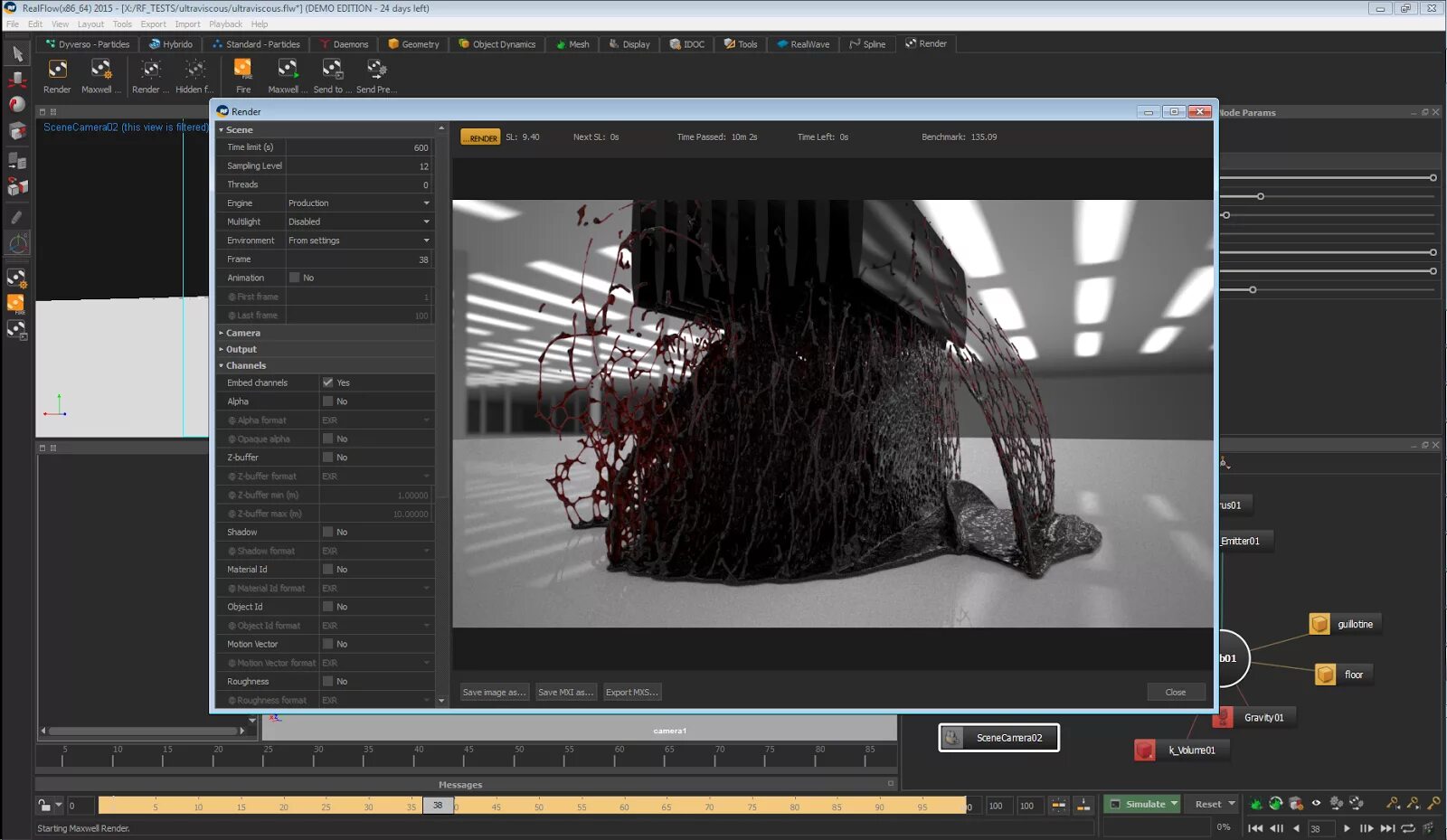
Task: Switch to the RealWave tab
Action: (803, 44)
